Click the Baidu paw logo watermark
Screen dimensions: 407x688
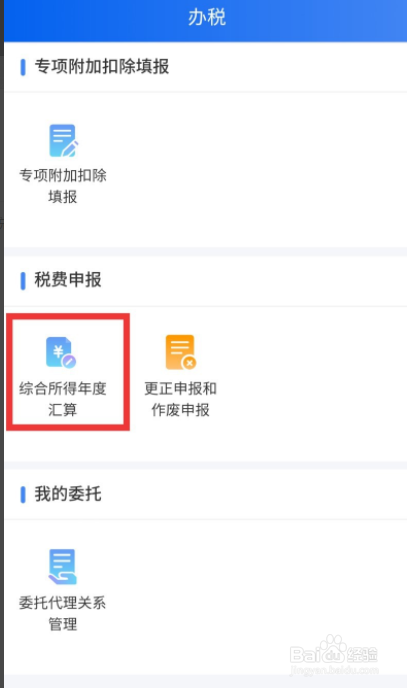(333, 649)
